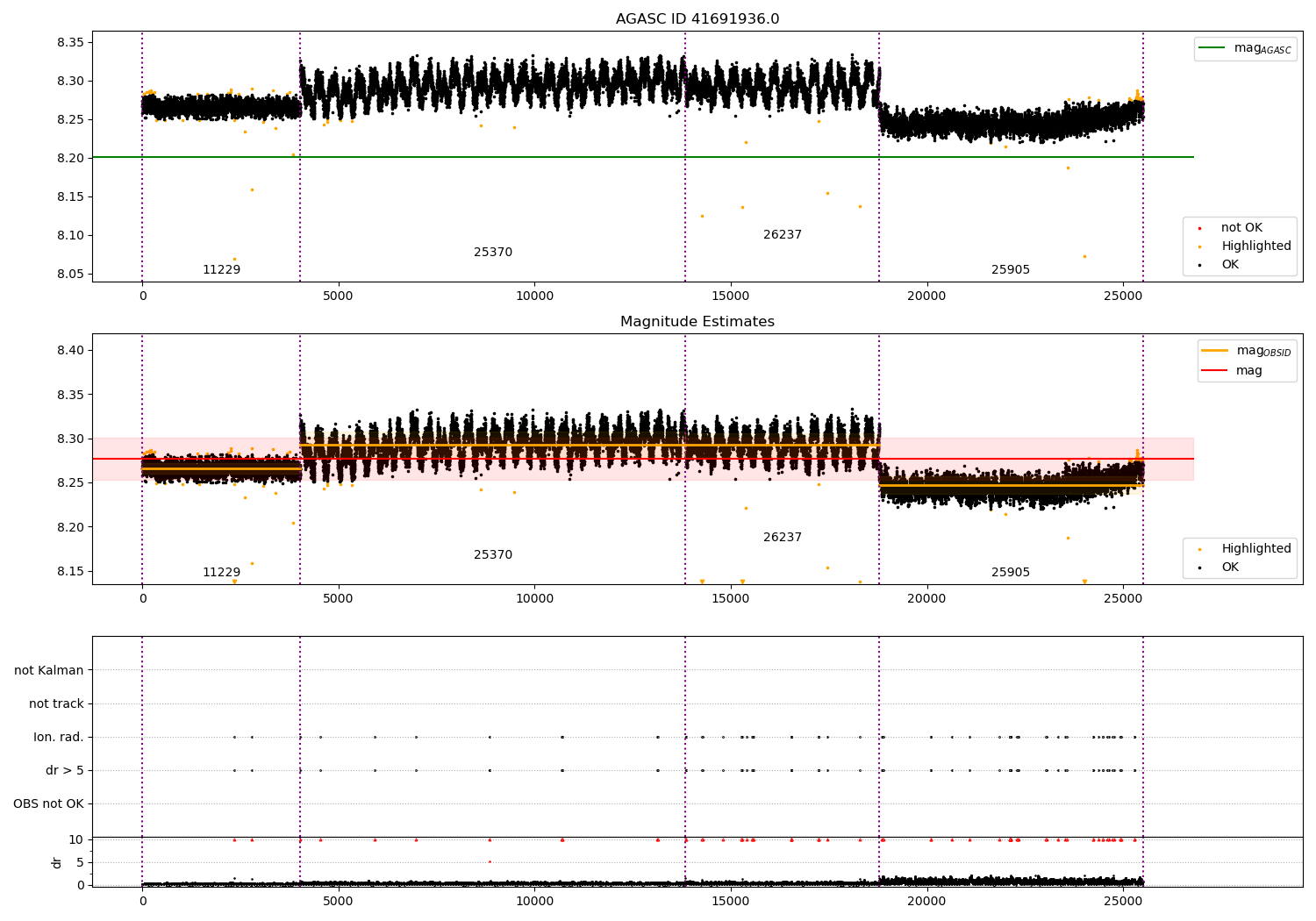The height and width of the screenshot is (921, 1316).
Task: Click obsid label 26237 in Magnitude Estimates plot
Action: click(x=783, y=538)
